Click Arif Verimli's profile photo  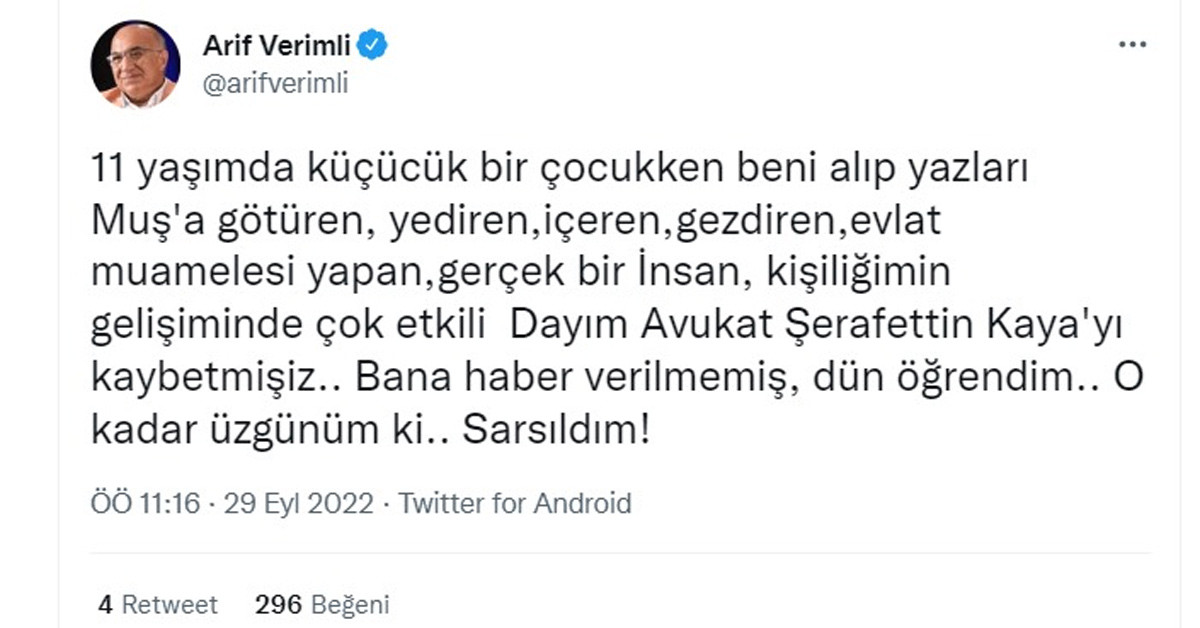[x=135, y=65]
